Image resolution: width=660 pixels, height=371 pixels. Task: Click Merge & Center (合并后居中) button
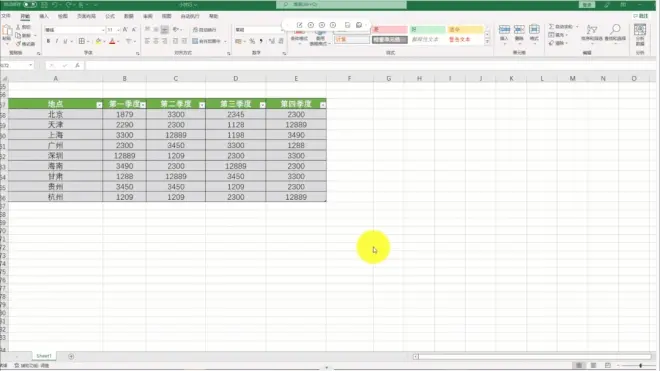point(209,41)
